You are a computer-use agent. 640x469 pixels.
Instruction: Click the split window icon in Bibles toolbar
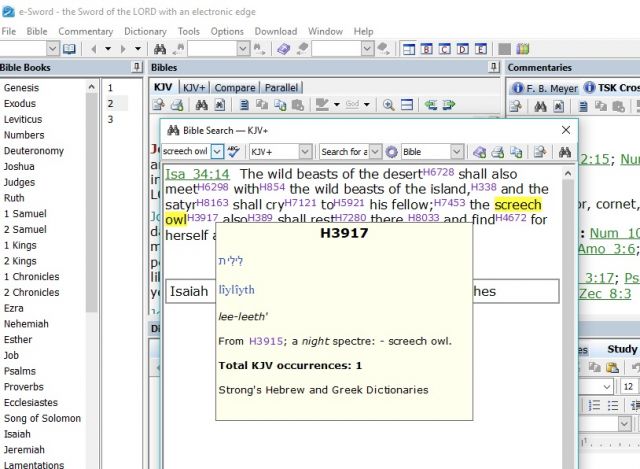(x=407, y=105)
